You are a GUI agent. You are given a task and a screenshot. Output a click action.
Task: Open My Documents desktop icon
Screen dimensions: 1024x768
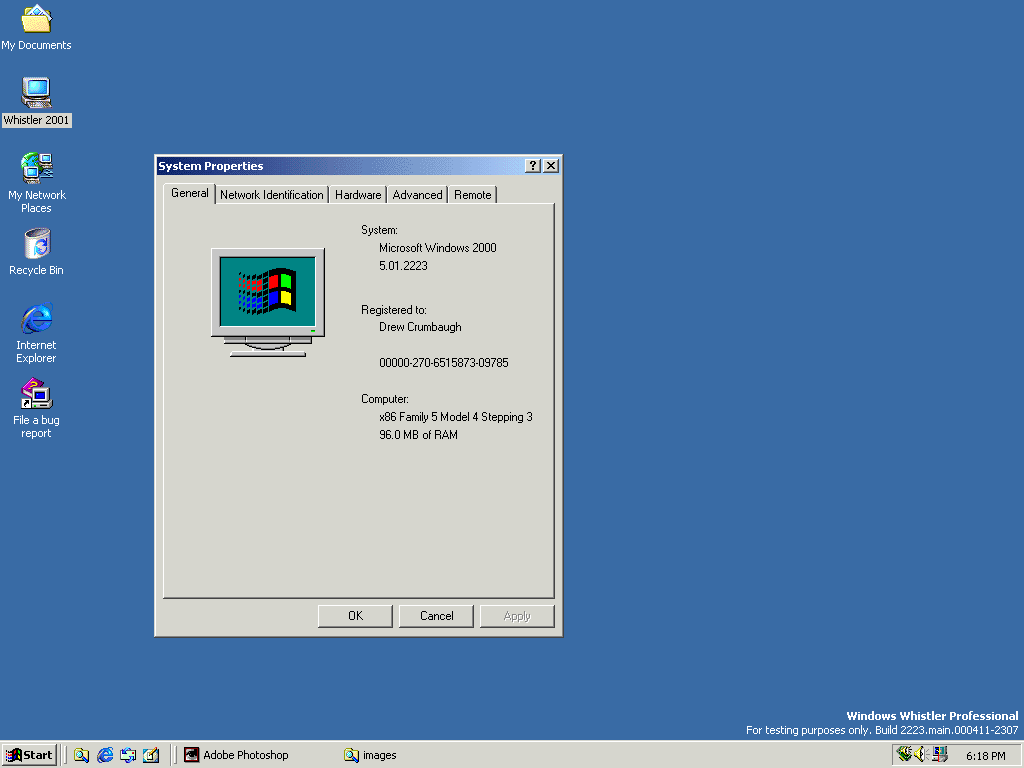(x=36, y=26)
